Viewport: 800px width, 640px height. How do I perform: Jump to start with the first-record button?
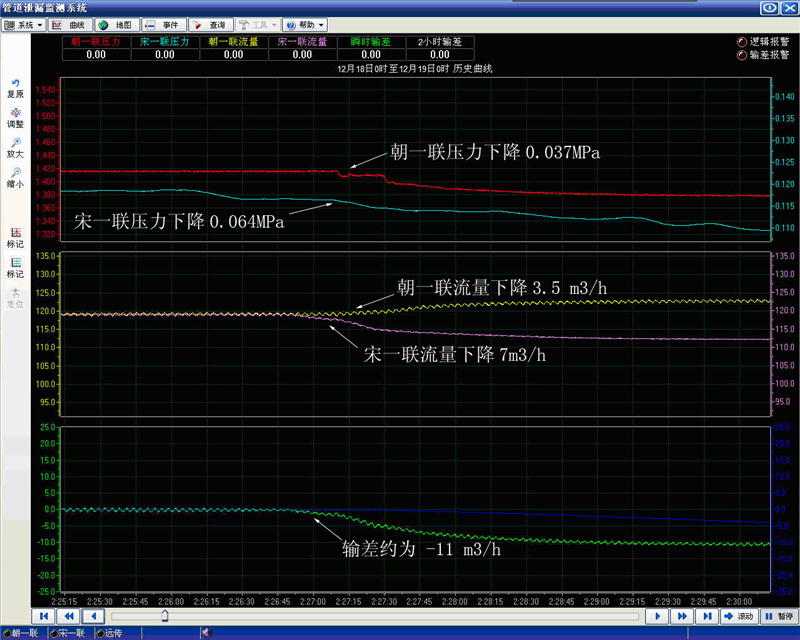pos(44,617)
